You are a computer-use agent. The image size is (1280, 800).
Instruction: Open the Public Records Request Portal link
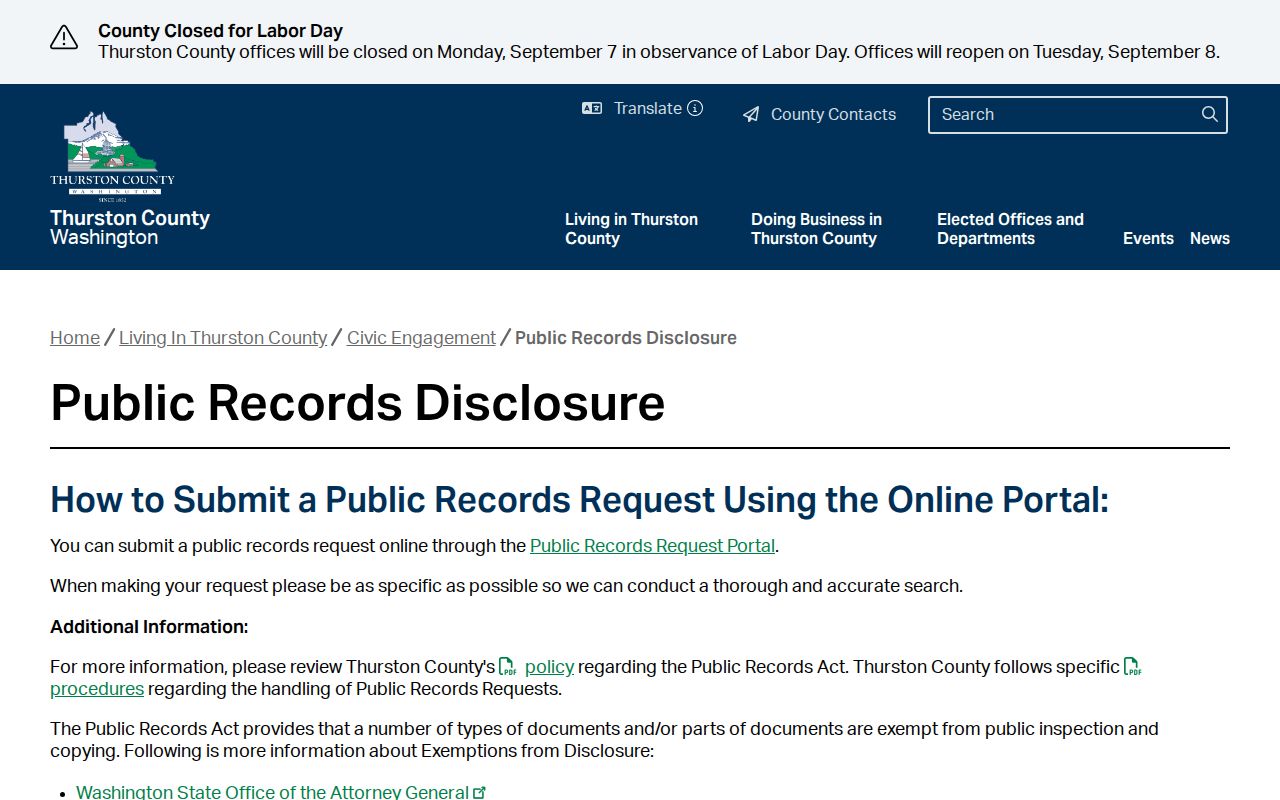pyautogui.click(x=652, y=546)
